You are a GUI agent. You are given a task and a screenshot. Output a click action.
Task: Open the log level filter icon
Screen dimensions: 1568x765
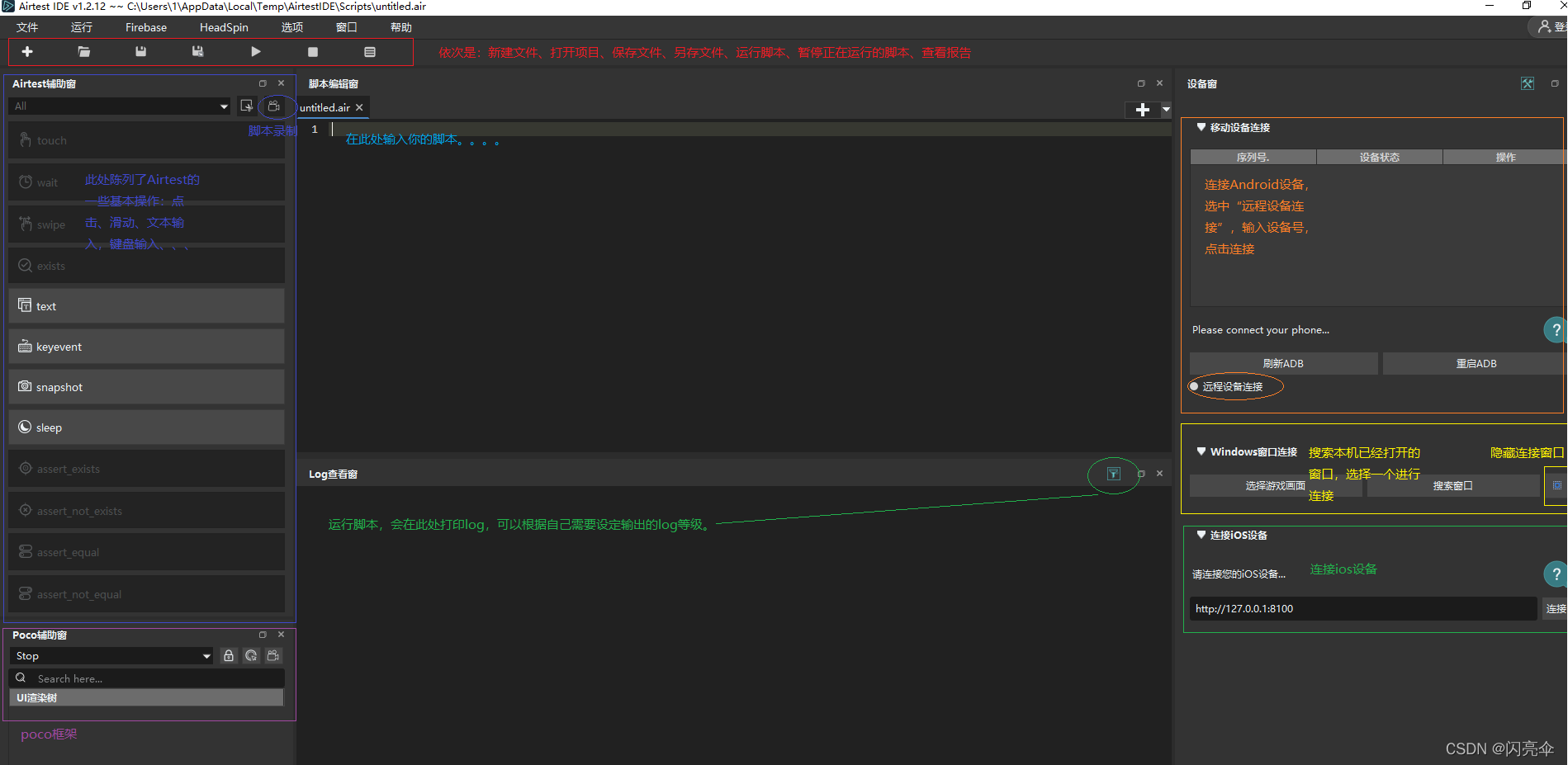(x=1114, y=474)
